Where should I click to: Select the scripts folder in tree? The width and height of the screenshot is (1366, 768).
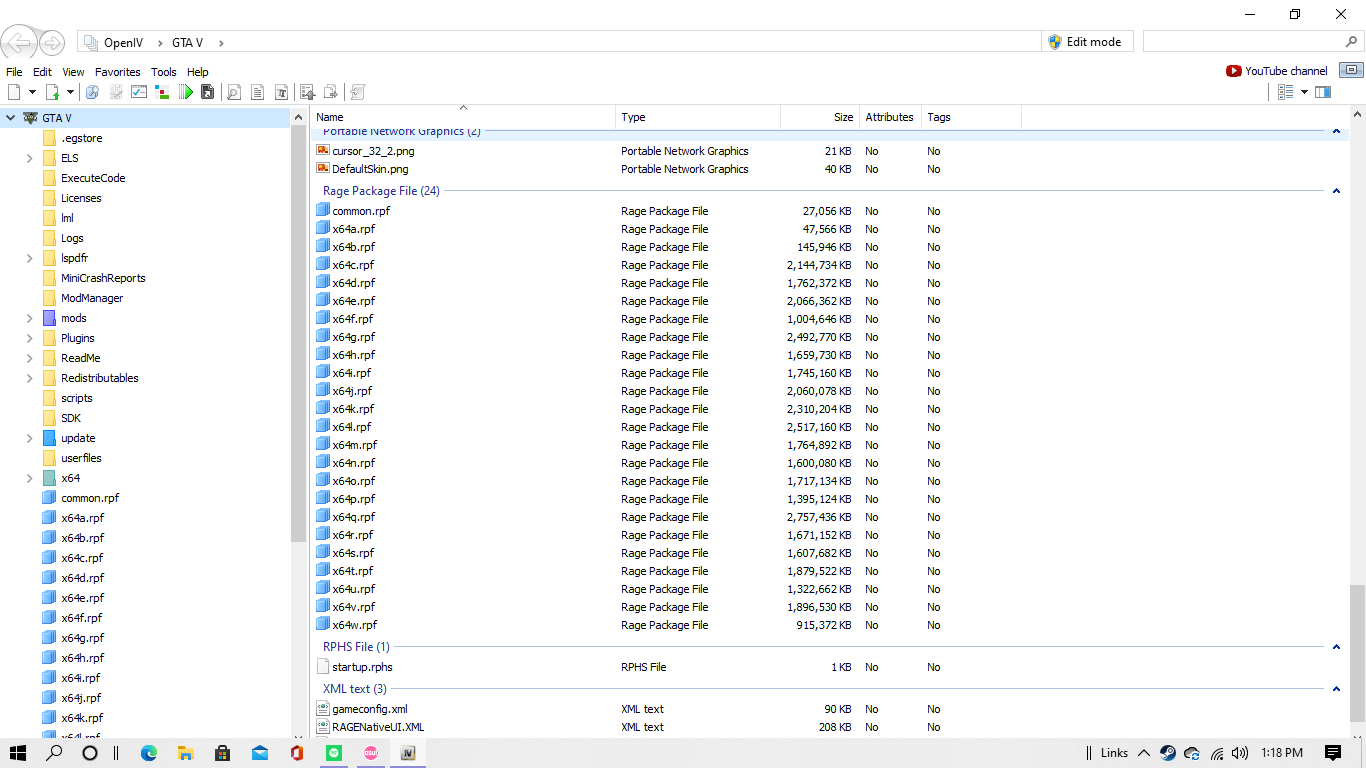[76, 398]
